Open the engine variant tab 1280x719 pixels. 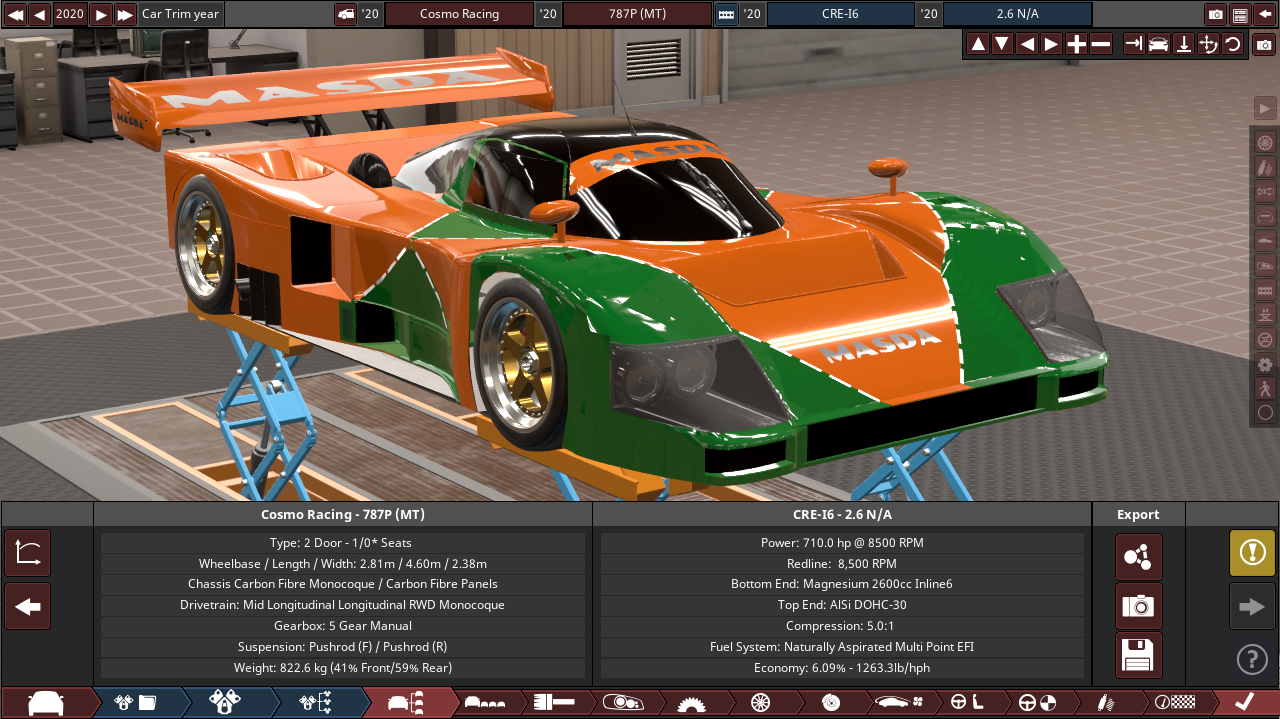pos(225,702)
